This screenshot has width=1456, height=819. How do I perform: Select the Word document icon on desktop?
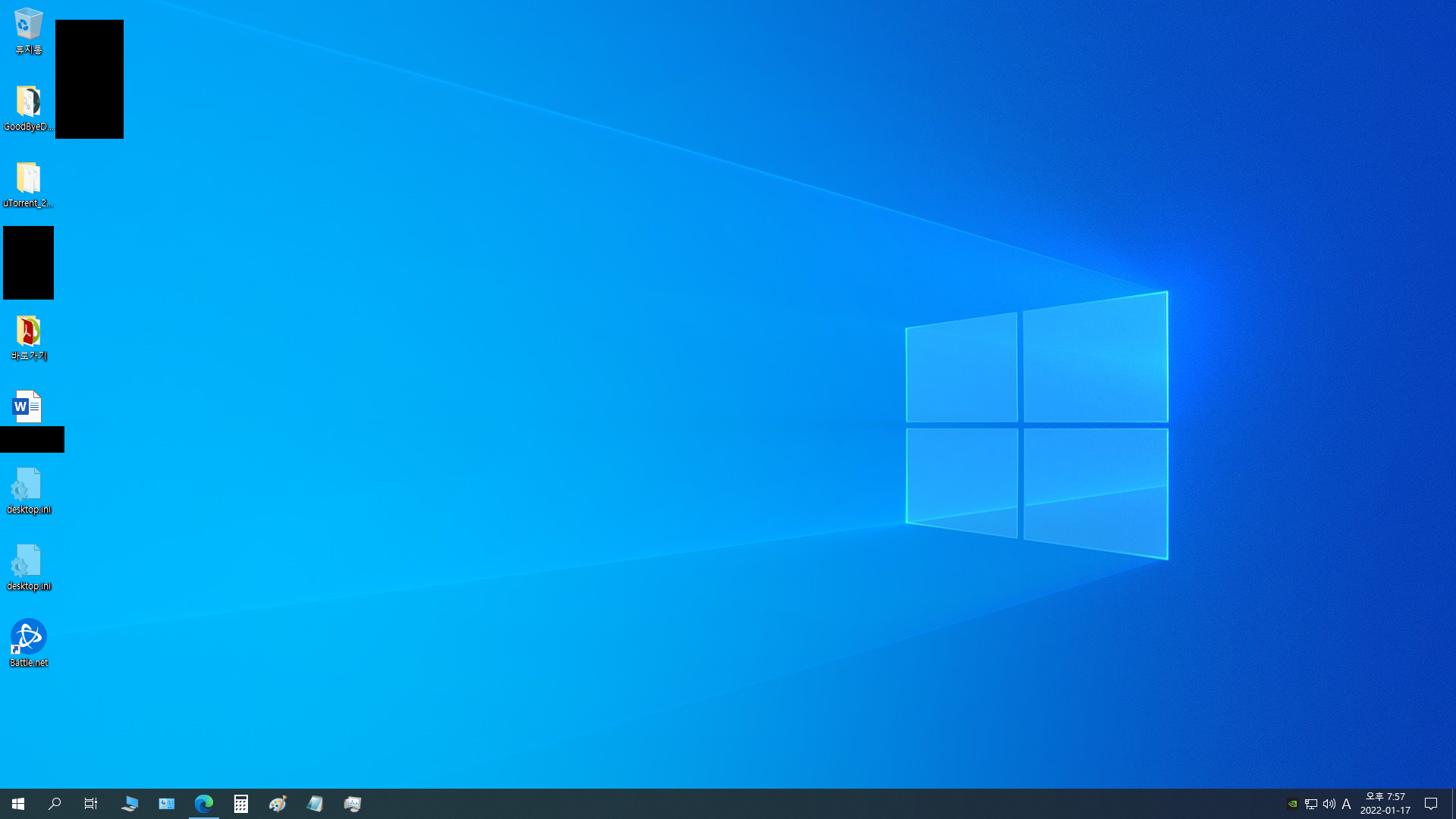[28, 407]
